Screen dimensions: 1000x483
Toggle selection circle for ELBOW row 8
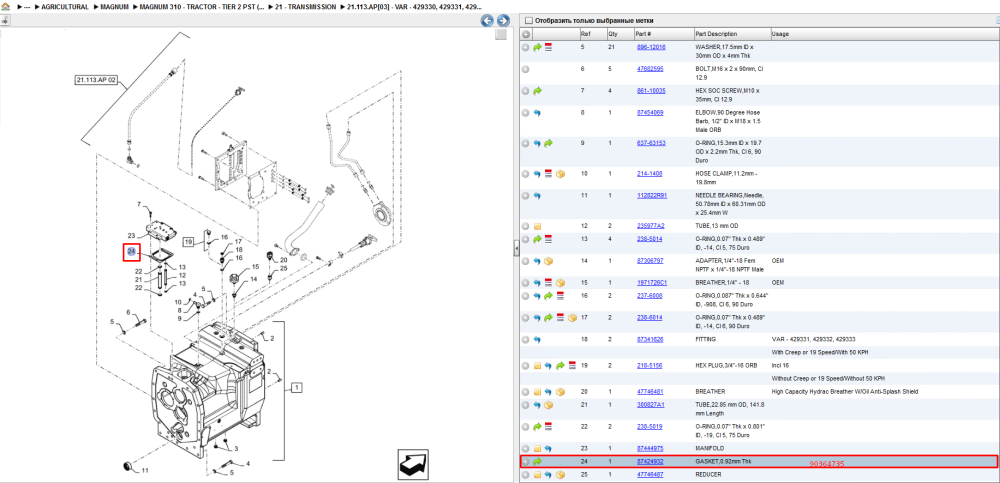pos(526,113)
